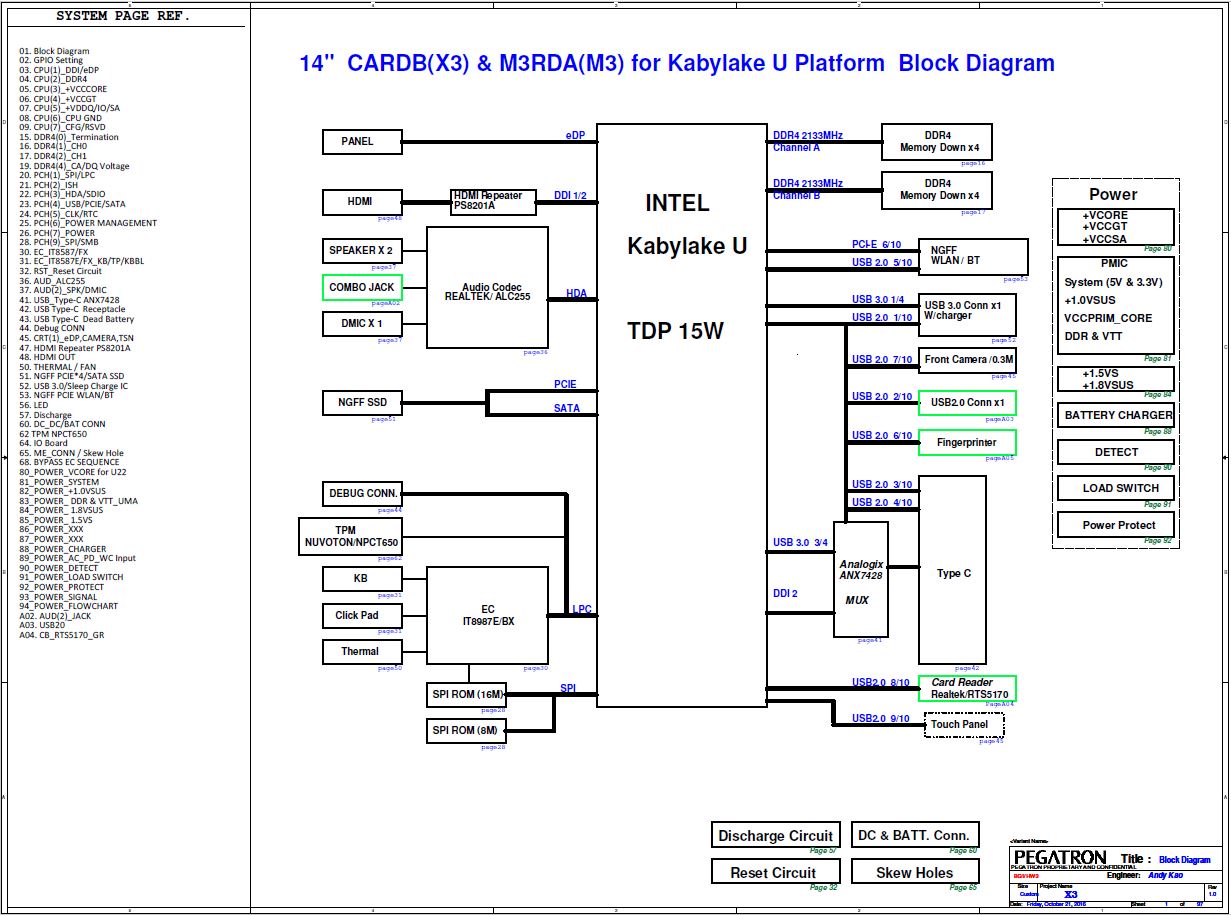The width and height of the screenshot is (1231, 915).
Task: Click the blue diagram title heading
Action: click(677, 63)
